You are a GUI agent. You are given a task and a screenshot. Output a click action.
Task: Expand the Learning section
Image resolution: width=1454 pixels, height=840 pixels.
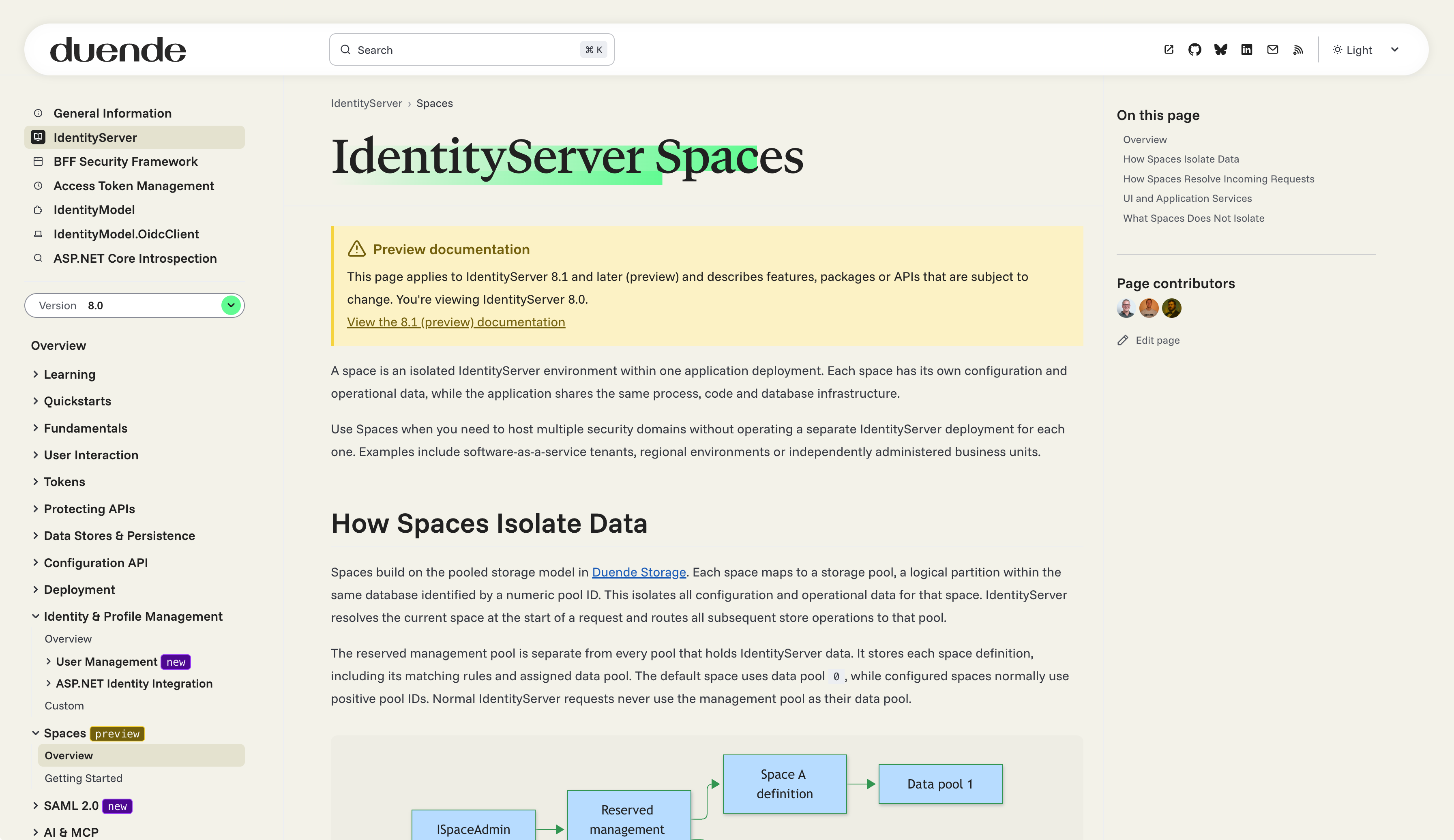(36, 374)
